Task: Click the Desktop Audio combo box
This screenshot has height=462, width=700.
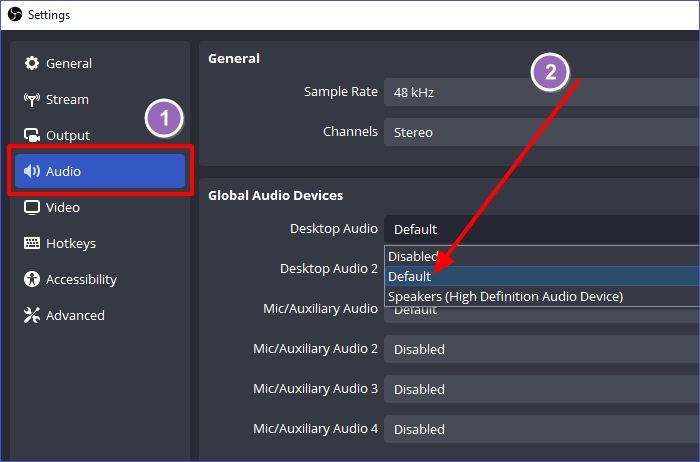Action: [540, 229]
